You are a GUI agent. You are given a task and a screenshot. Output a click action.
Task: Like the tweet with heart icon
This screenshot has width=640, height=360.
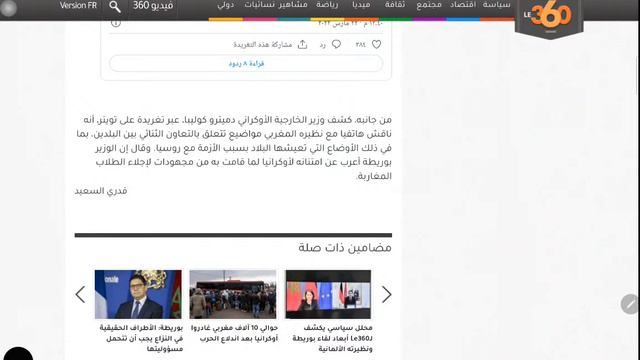[376, 44]
